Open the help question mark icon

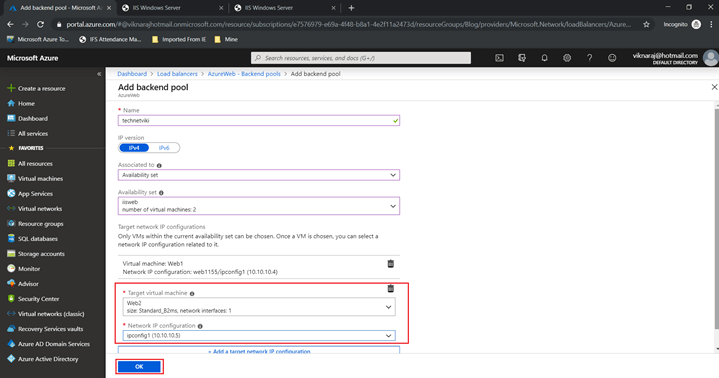590,58
